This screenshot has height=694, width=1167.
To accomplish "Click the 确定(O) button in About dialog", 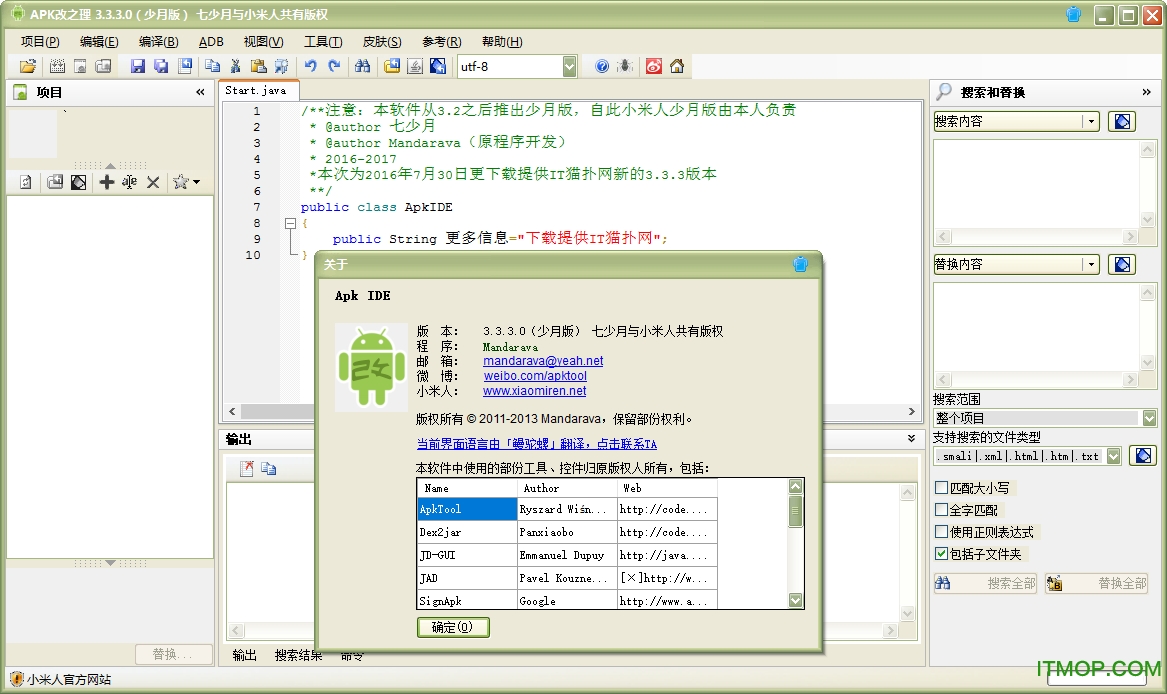I will point(453,627).
